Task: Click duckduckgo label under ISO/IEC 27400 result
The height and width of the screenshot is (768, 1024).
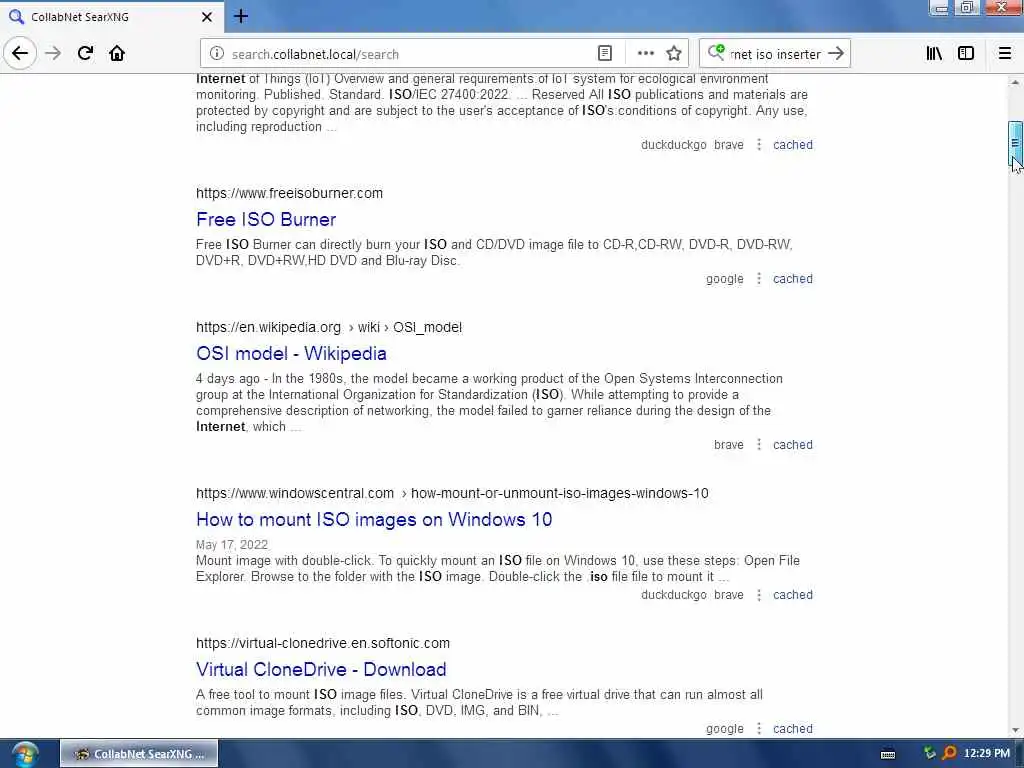Action: click(674, 145)
